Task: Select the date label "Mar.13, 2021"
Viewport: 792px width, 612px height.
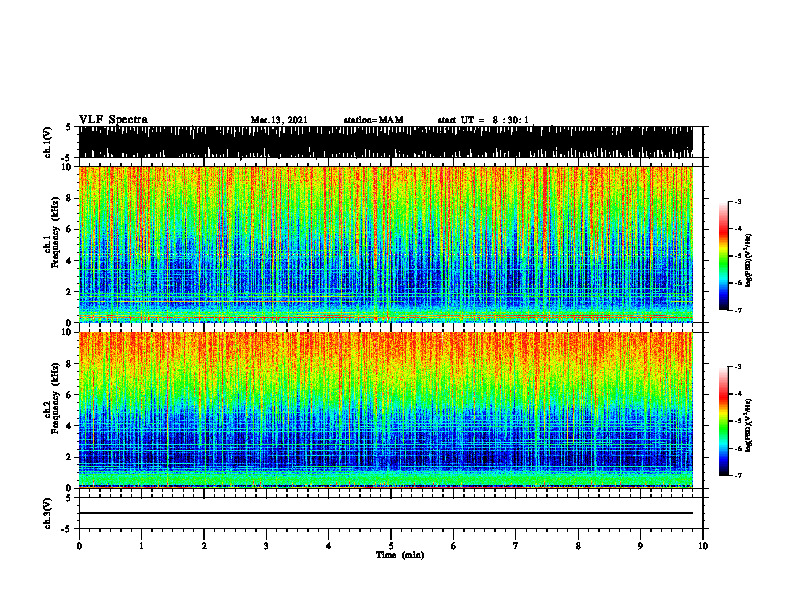Action: pos(279,120)
